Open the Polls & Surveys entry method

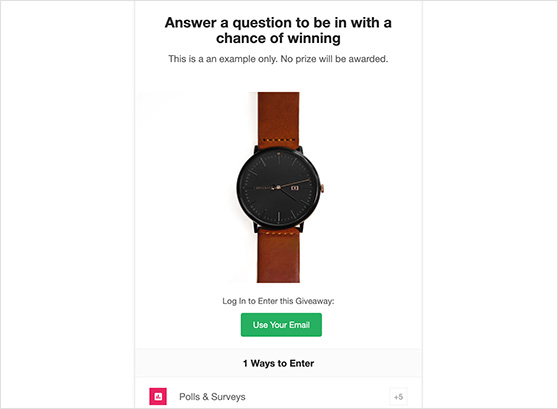(278, 396)
